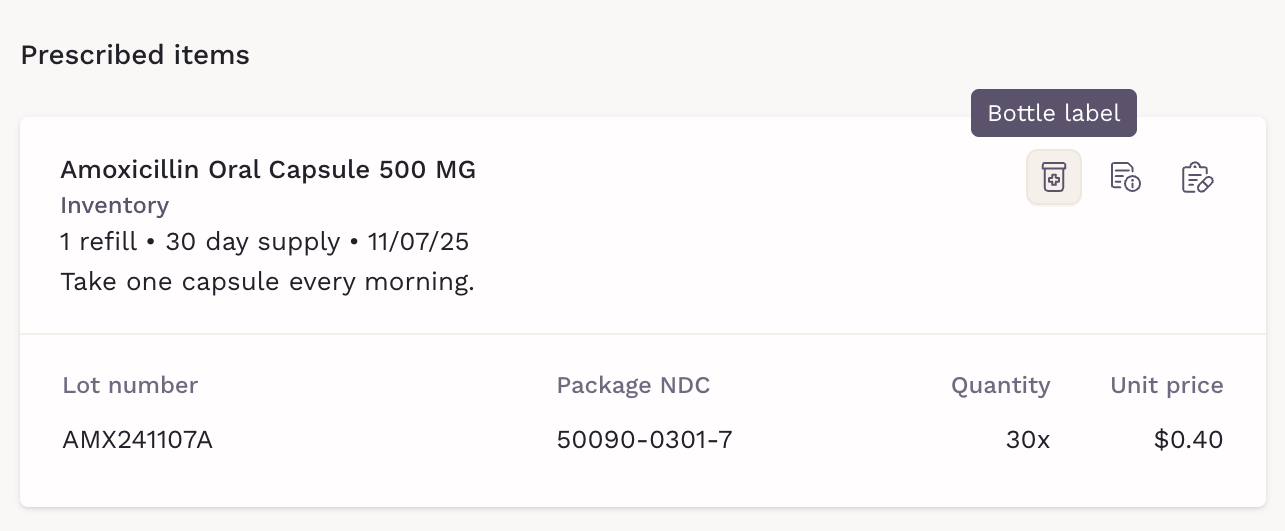Image resolution: width=1285 pixels, height=531 pixels.
Task: Click the Lot number column header
Action: [x=130, y=386]
